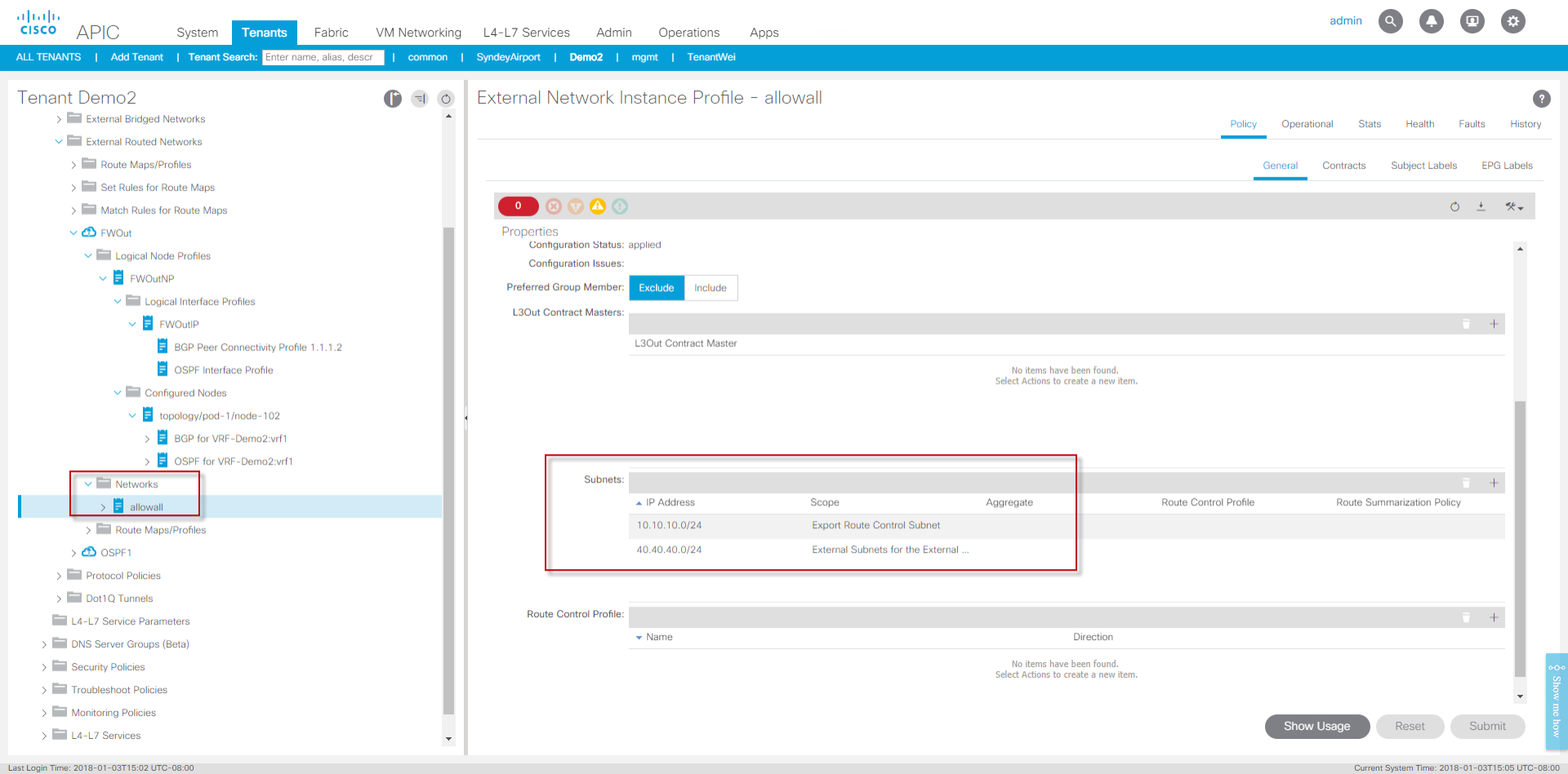Expand External Bridged Networks folder

[59, 119]
